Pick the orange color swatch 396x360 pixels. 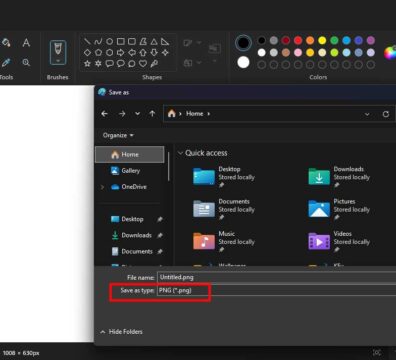(x=310, y=40)
